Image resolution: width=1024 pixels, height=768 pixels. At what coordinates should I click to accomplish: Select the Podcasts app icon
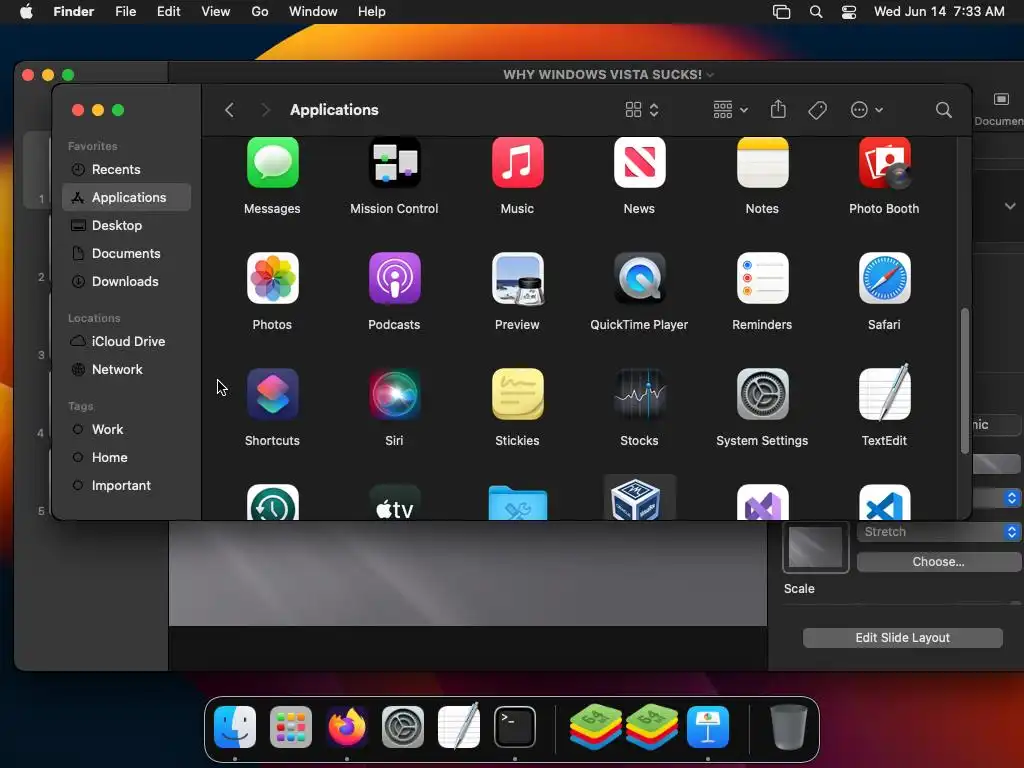tap(394, 278)
